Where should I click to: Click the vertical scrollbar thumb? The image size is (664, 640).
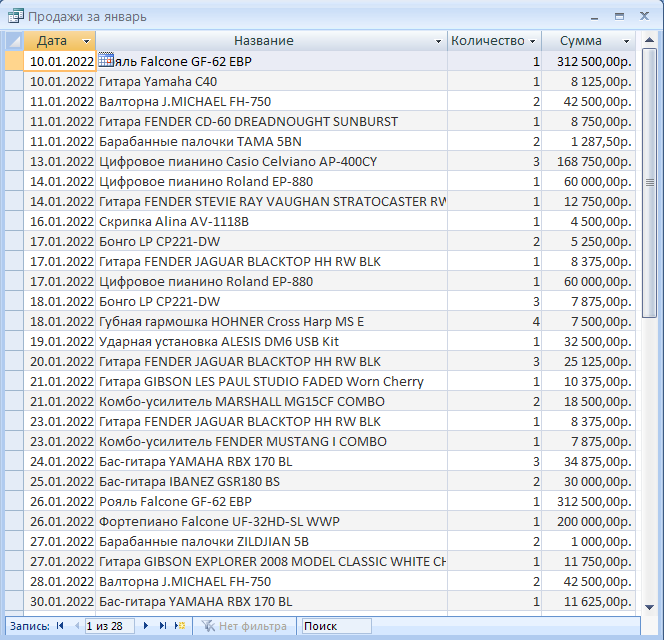click(650, 183)
